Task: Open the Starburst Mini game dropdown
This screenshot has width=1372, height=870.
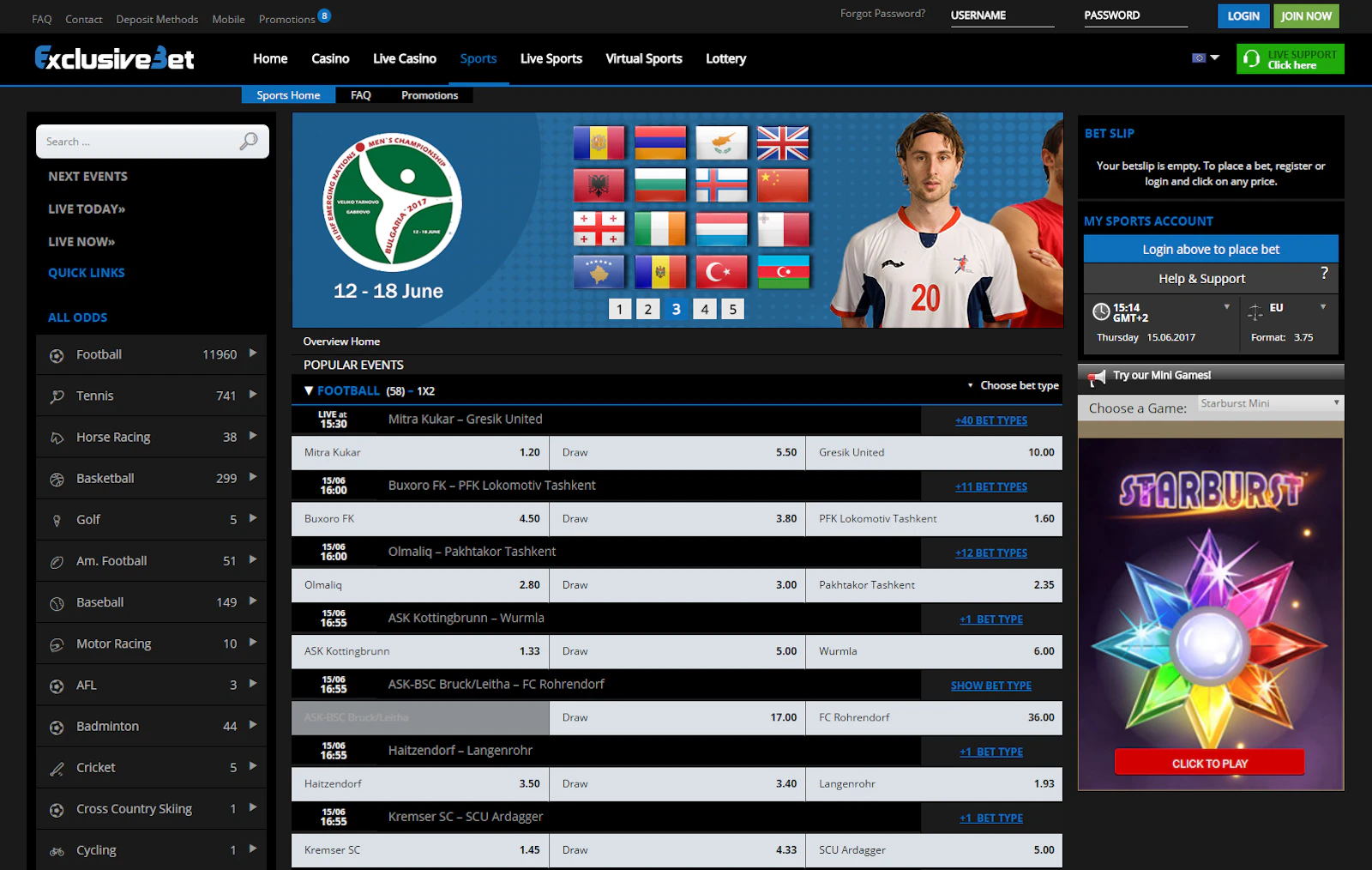Action: (1269, 403)
